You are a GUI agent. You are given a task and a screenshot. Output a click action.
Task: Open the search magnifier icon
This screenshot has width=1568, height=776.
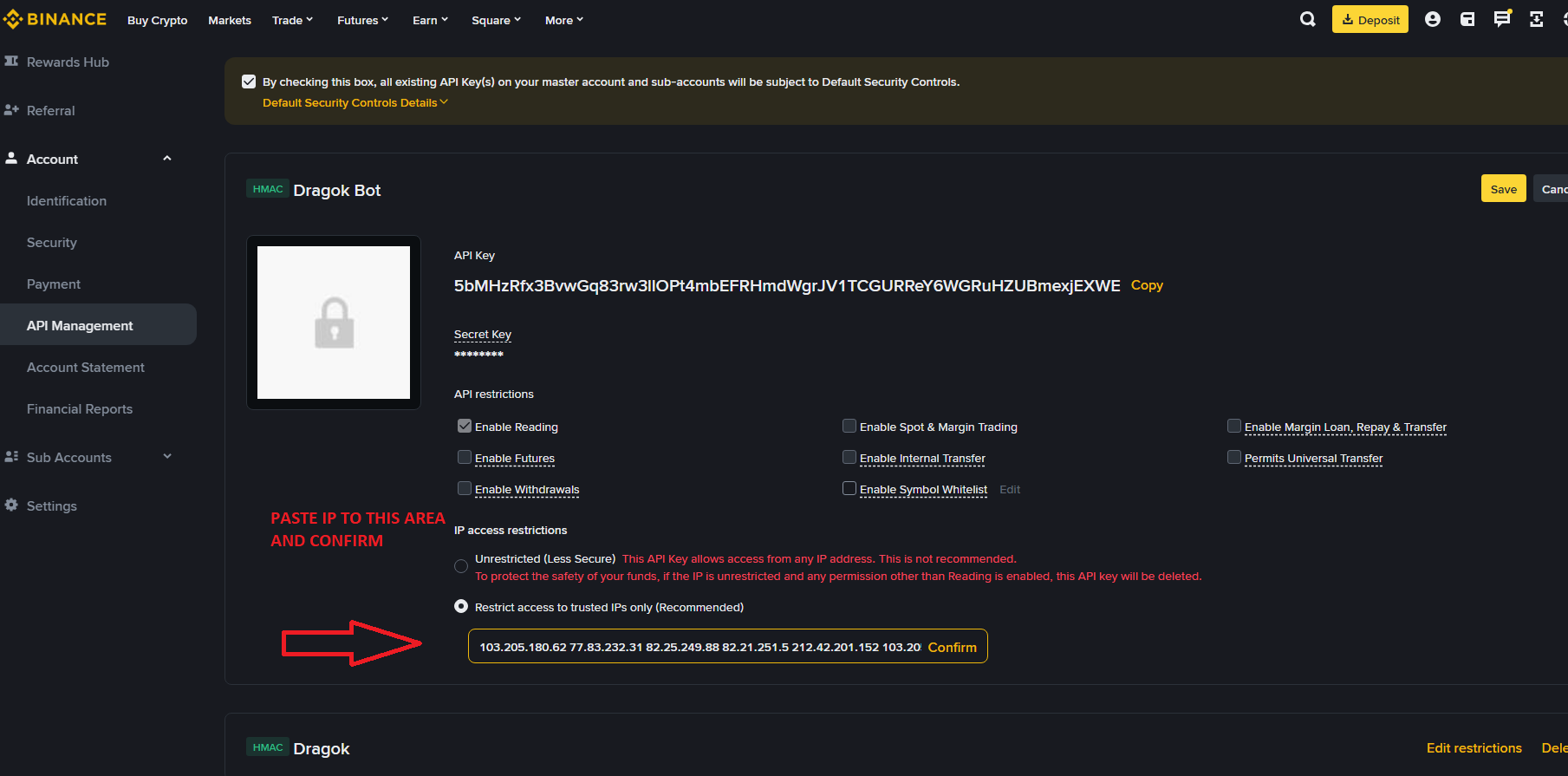coord(1308,19)
